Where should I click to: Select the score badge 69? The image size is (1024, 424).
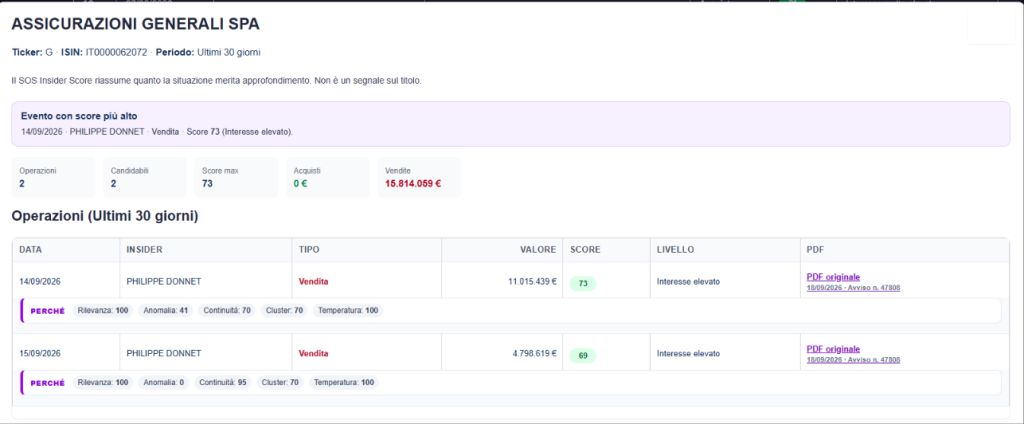583,355
